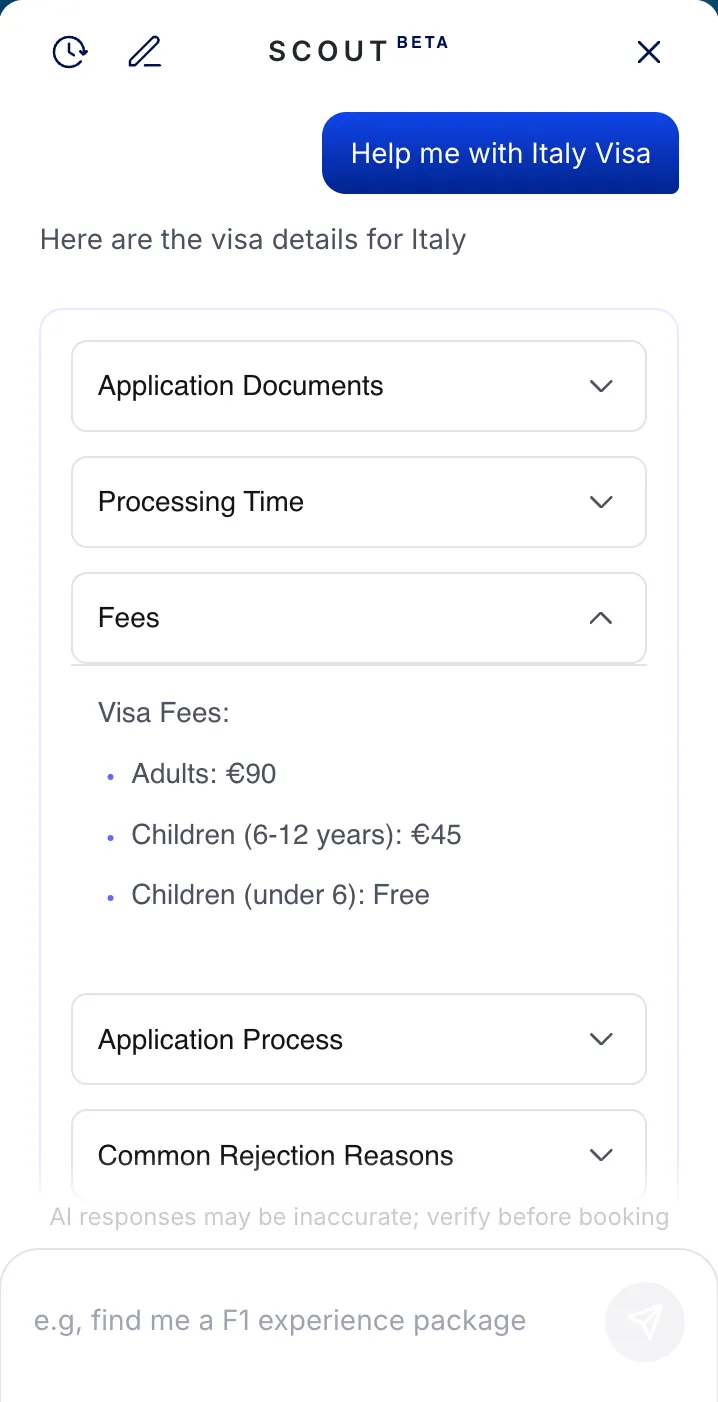Viewport: 718px width, 1402px height.
Task: Expand the Processing Time section
Action: tap(358, 502)
